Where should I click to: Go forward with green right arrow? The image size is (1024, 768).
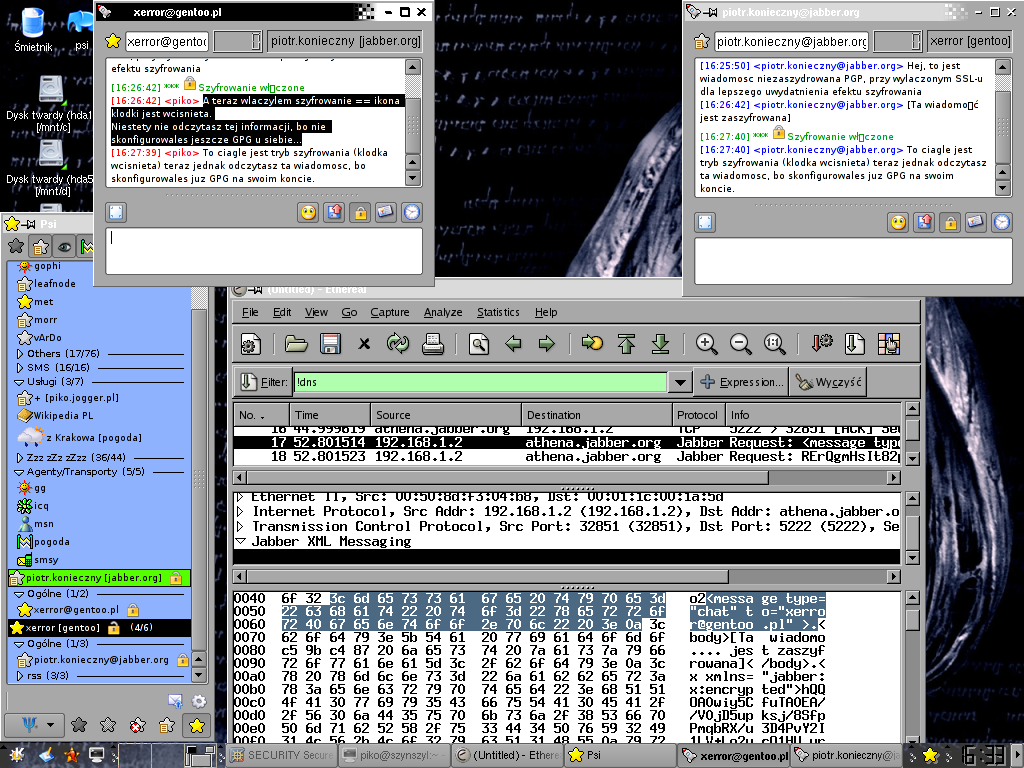pos(547,344)
